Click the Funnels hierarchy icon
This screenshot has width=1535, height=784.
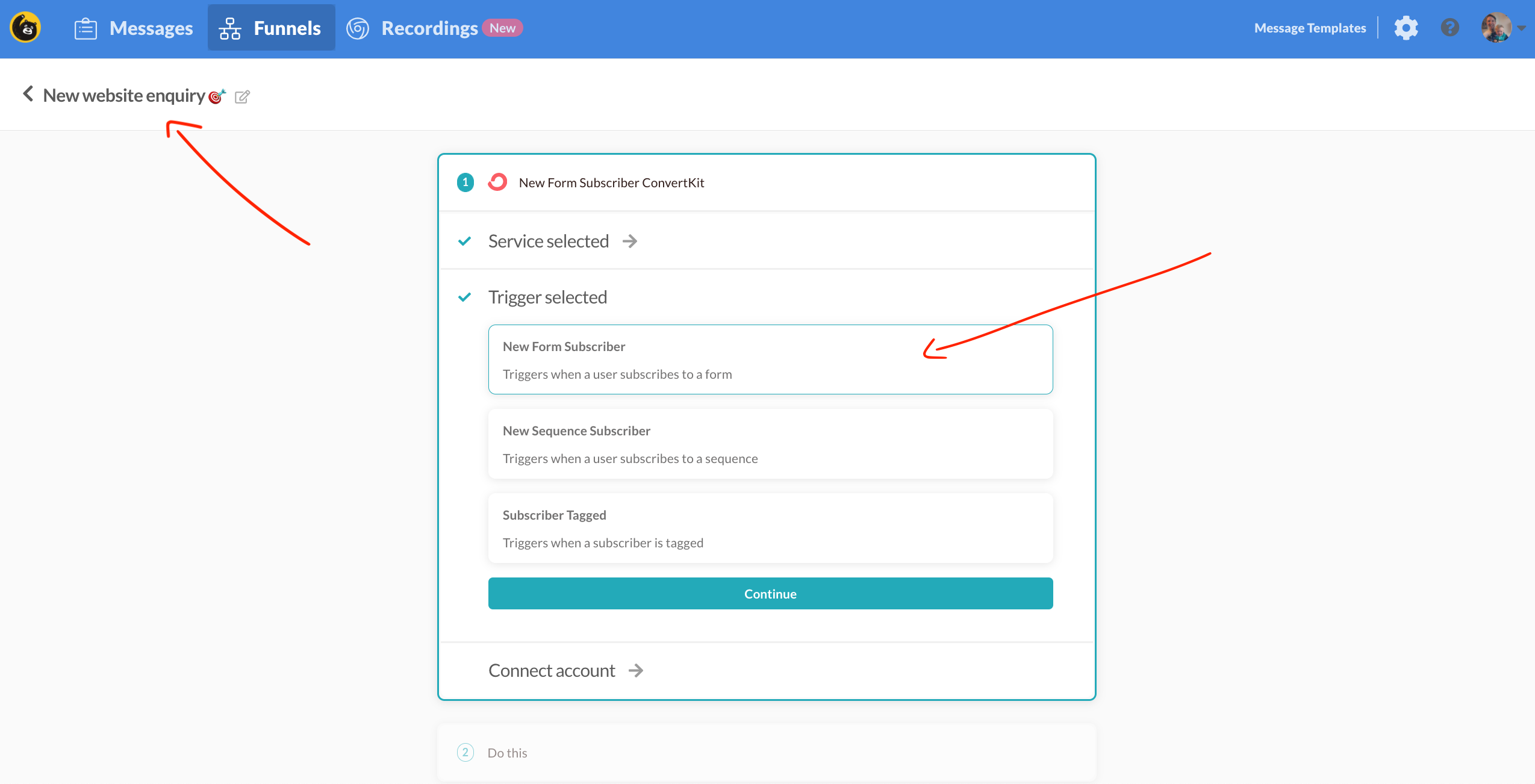tap(230, 28)
